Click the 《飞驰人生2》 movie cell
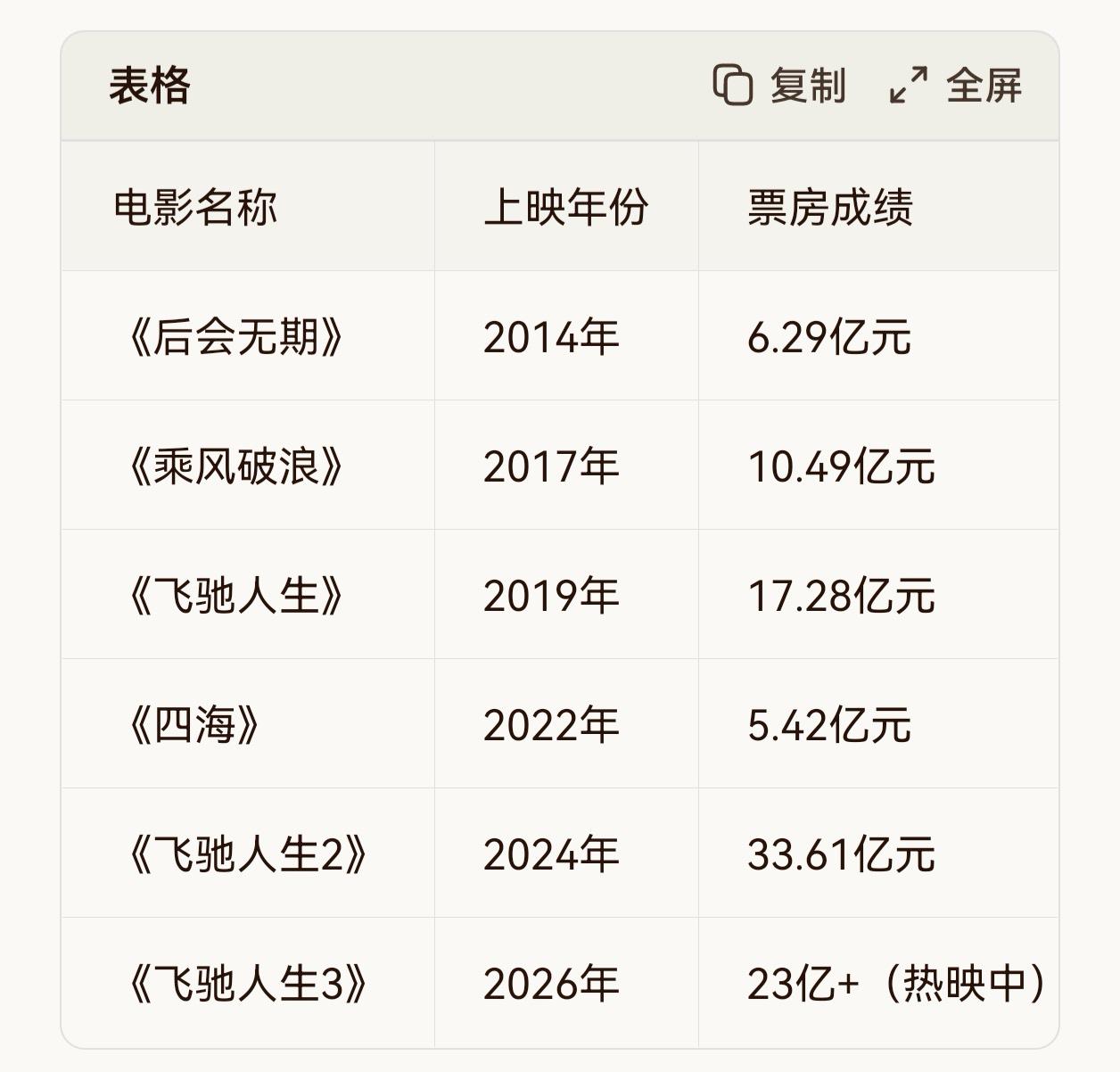1120x1072 pixels. click(247, 855)
